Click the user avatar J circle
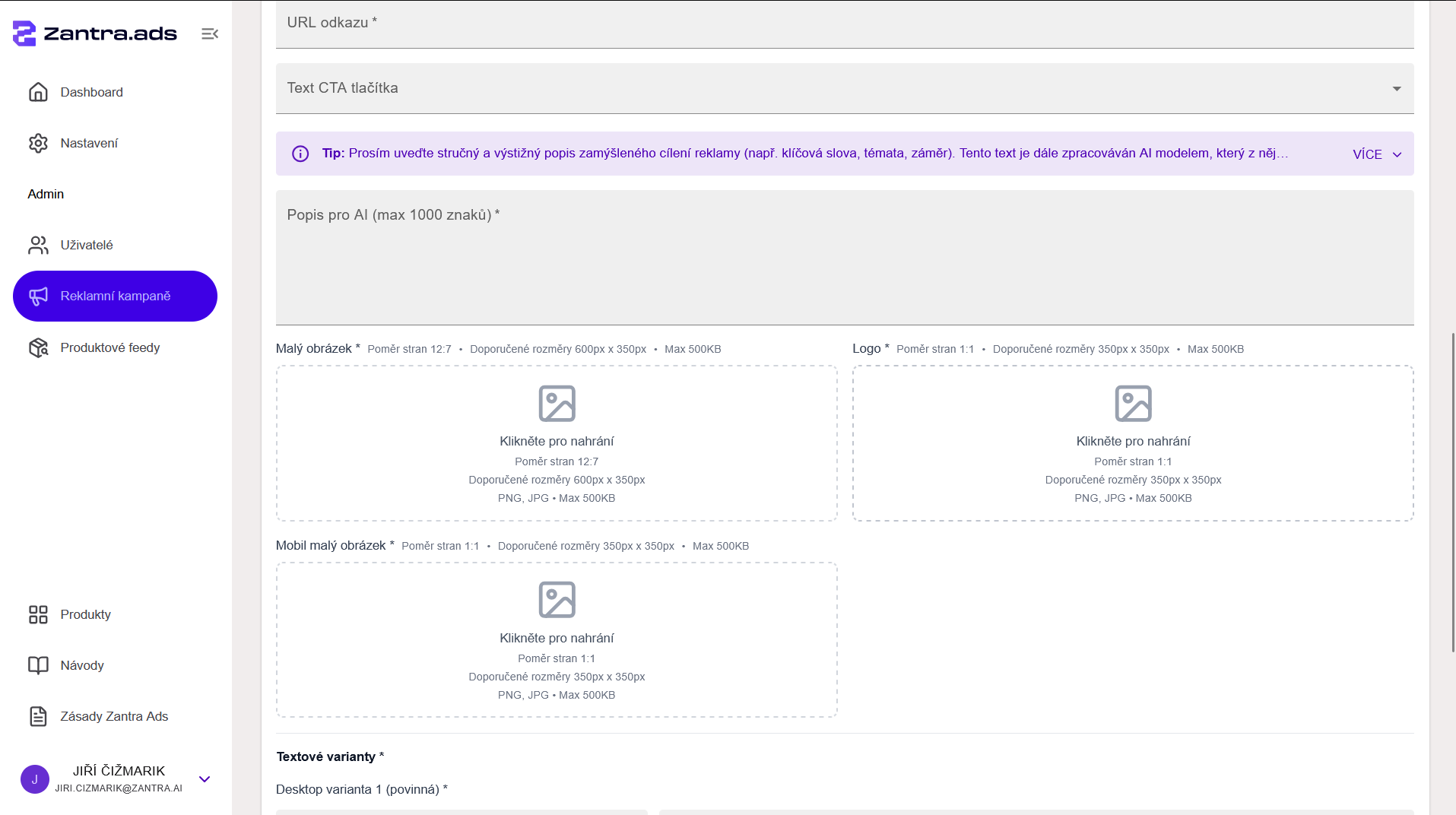1456x815 pixels. tap(35, 779)
